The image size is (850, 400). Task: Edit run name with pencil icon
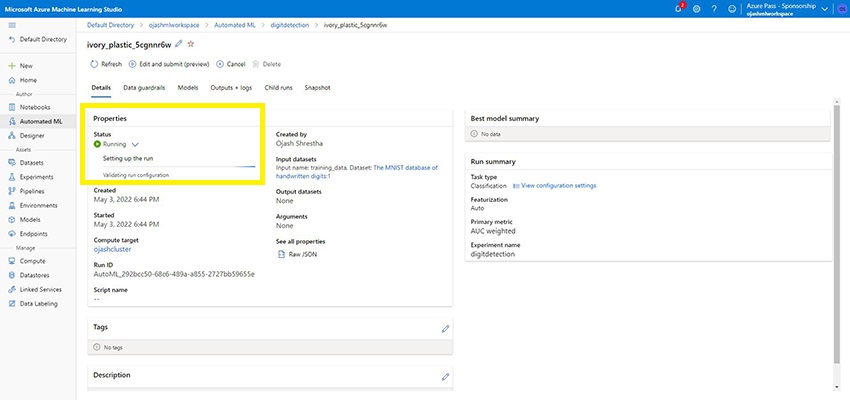179,44
